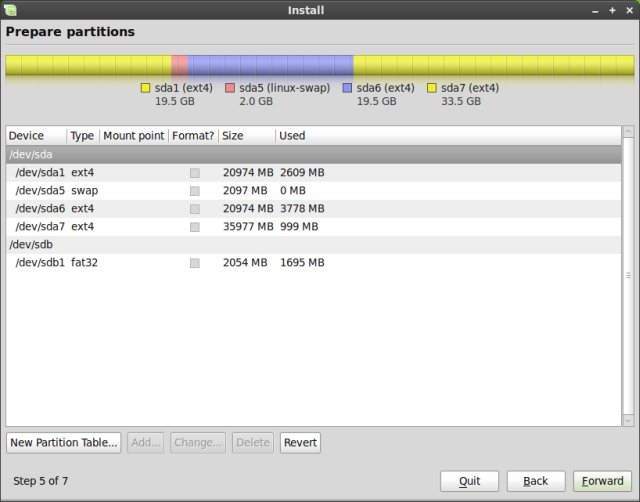The width and height of the screenshot is (640, 502).
Task: Click the 35977 MB size value
Action: coord(248,227)
